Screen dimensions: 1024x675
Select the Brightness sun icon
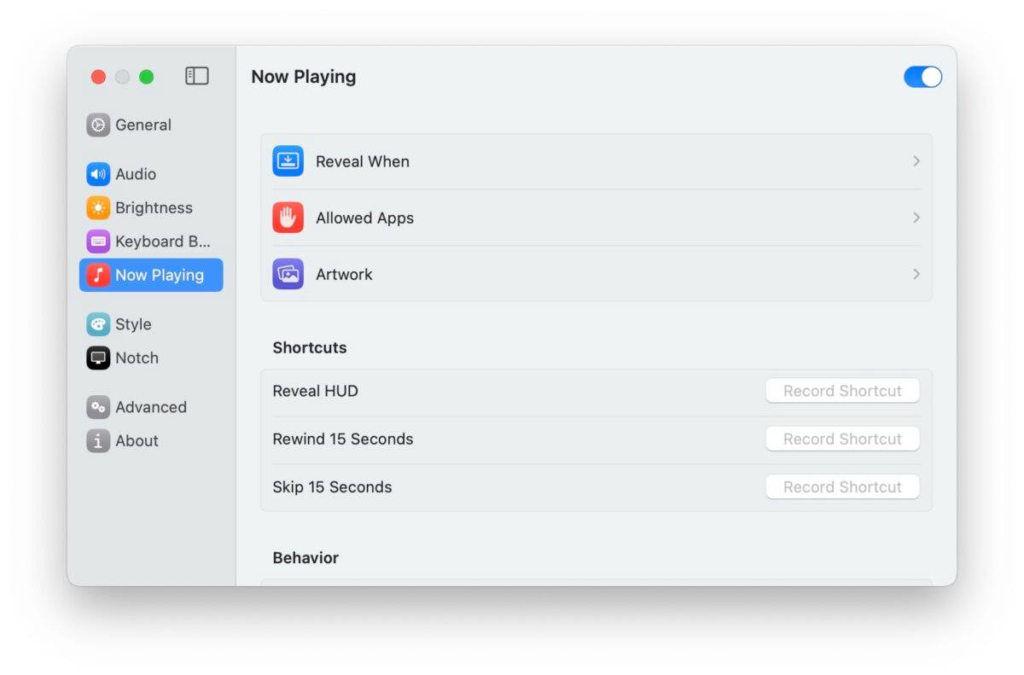tap(97, 207)
